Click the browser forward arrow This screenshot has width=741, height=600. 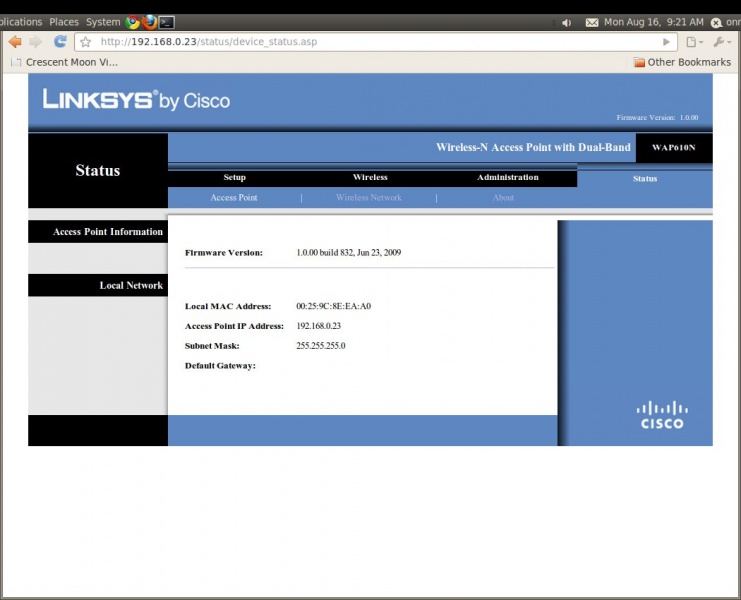coord(35,42)
